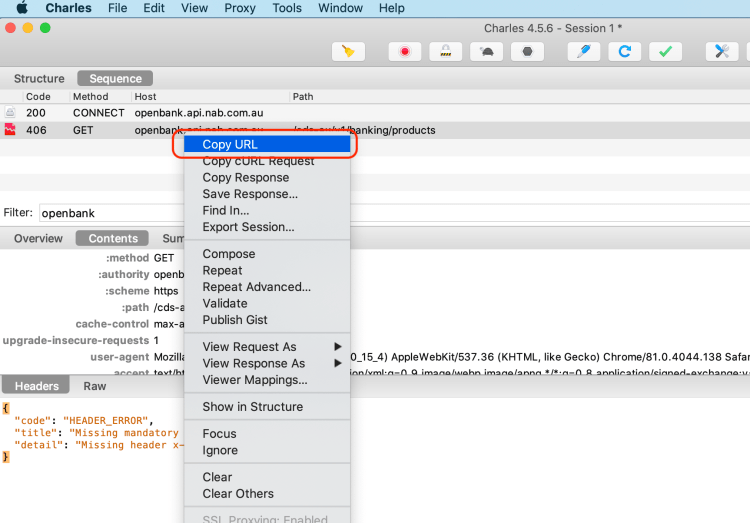The image size is (750, 523).
Task: Enable throttling with the turtle icon
Action: [x=486, y=51]
